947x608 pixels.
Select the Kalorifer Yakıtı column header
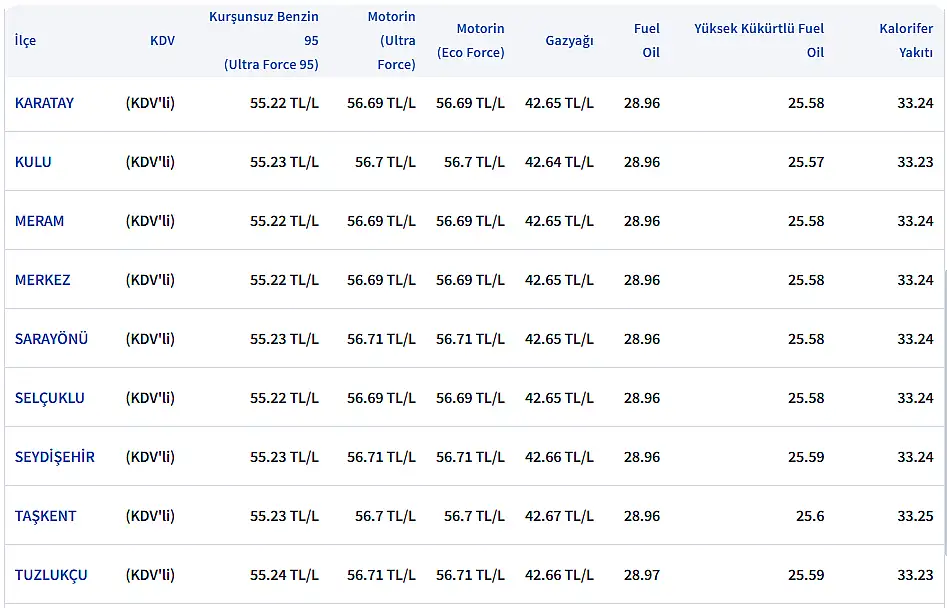tap(906, 41)
